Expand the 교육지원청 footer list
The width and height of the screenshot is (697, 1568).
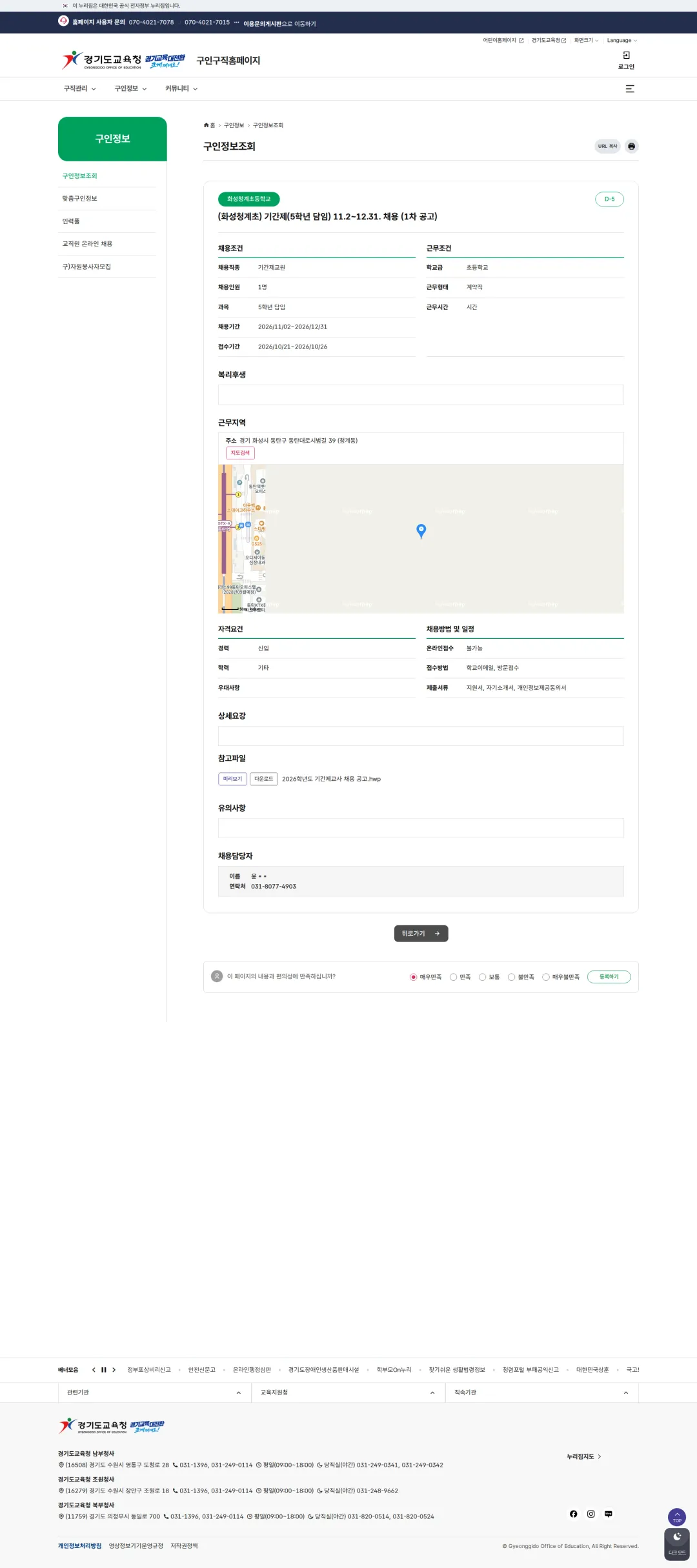[348, 1392]
